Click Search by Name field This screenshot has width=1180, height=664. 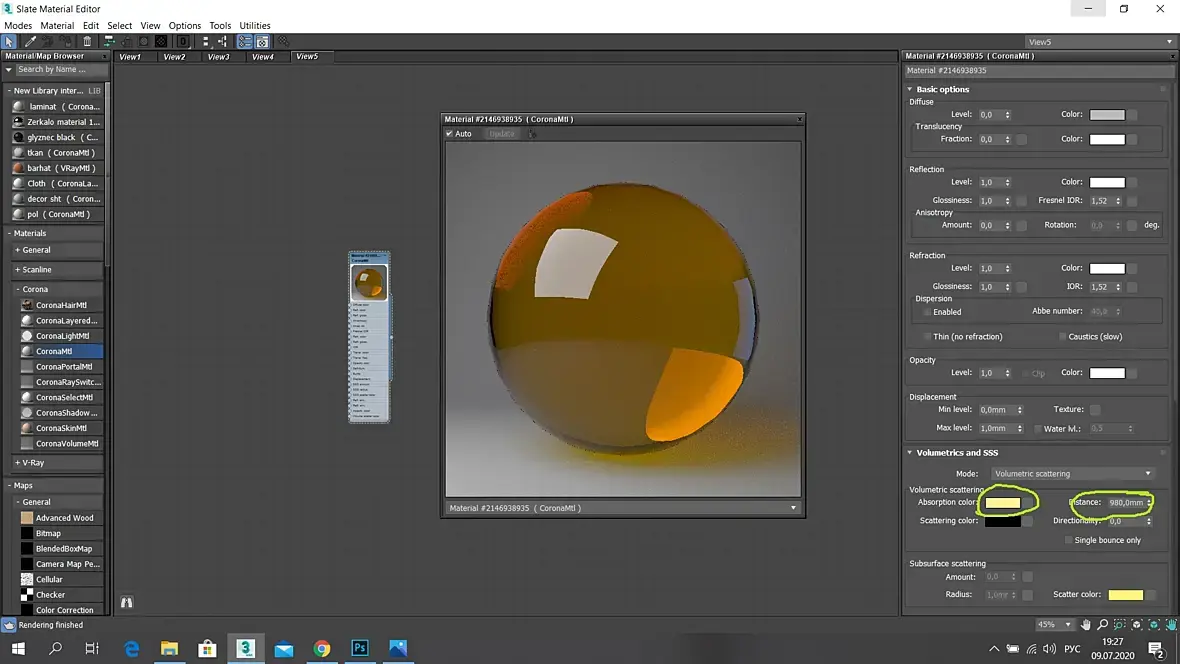click(x=60, y=69)
